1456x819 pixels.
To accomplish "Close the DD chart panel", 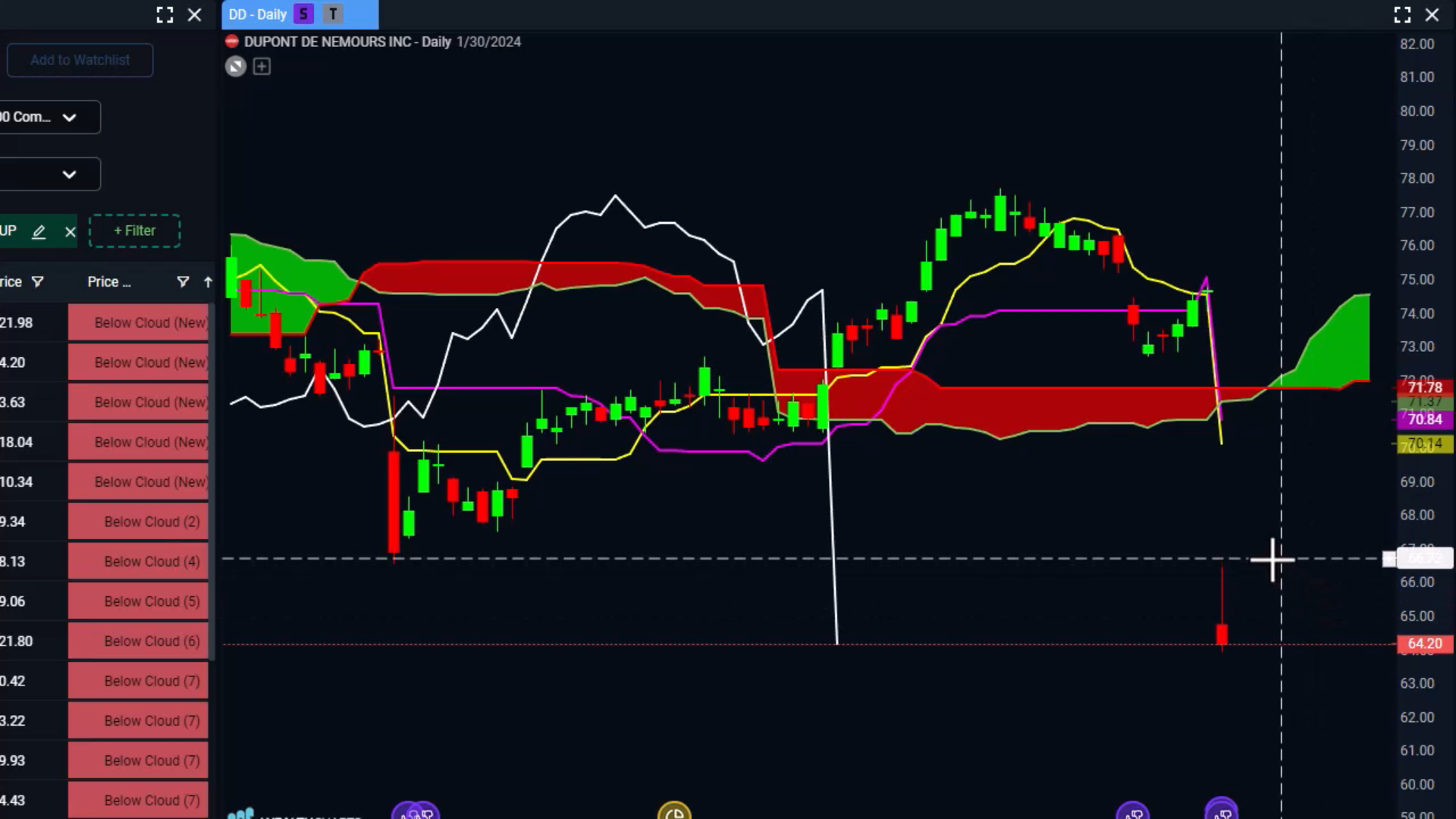I will (x=1432, y=14).
